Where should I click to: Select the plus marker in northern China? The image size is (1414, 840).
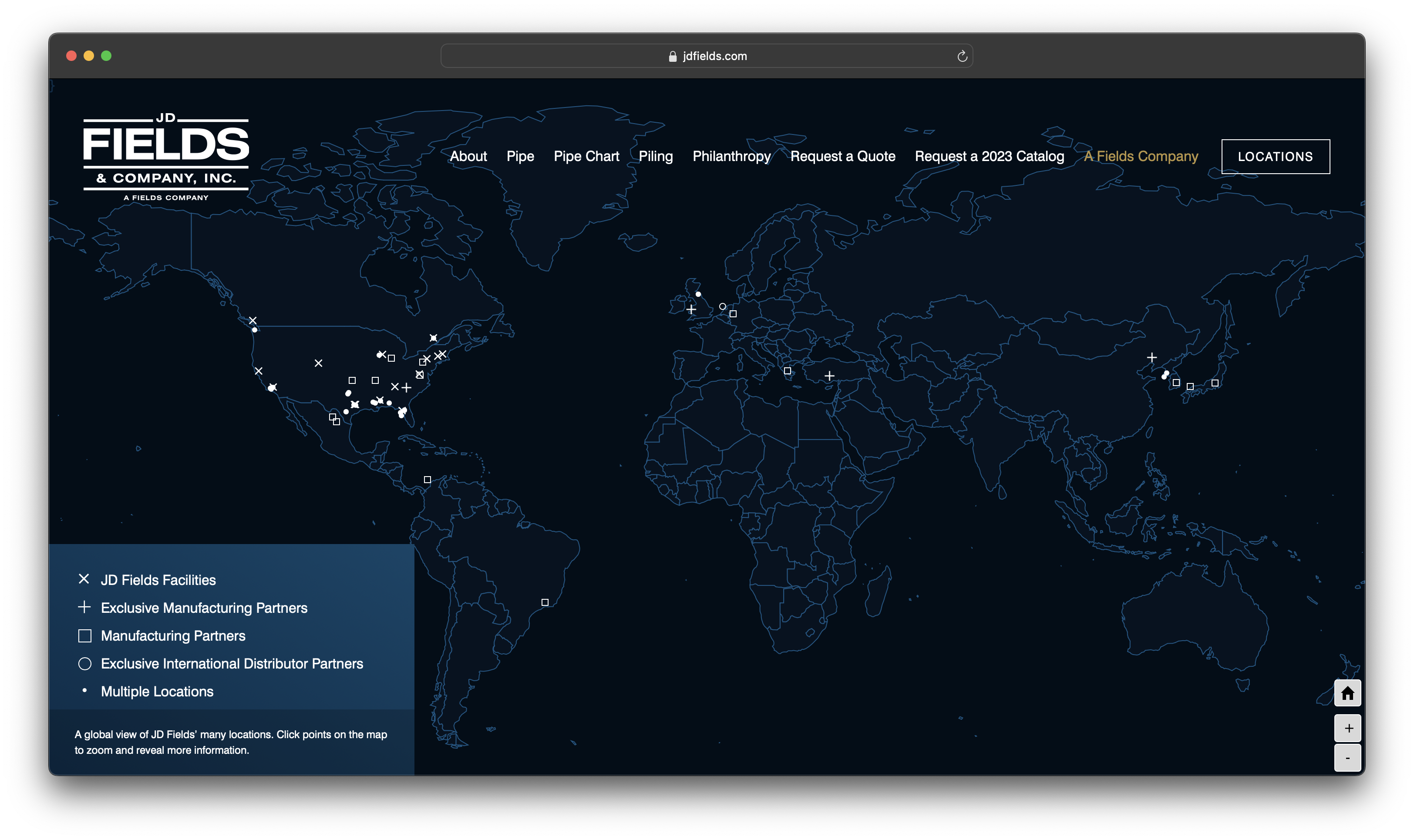click(x=1151, y=357)
